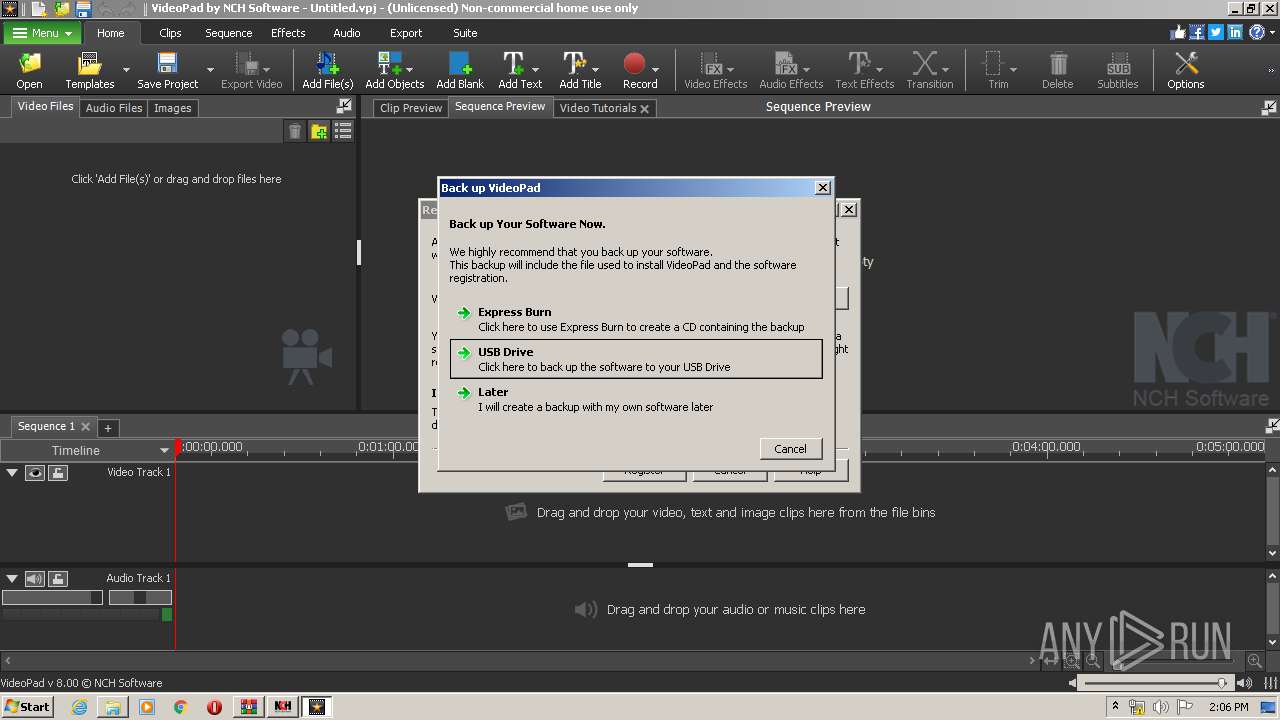The image size is (1280, 720).
Task: Click the bin trash icon in Video Files panel
Action: coord(295,131)
